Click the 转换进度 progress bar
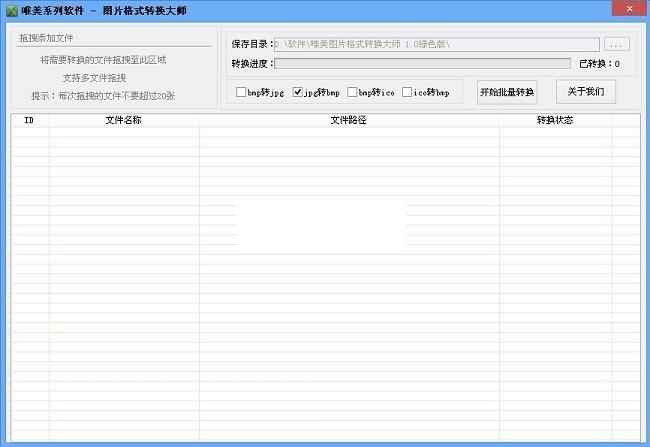The height and width of the screenshot is (447, 650). tap(422, 63)
